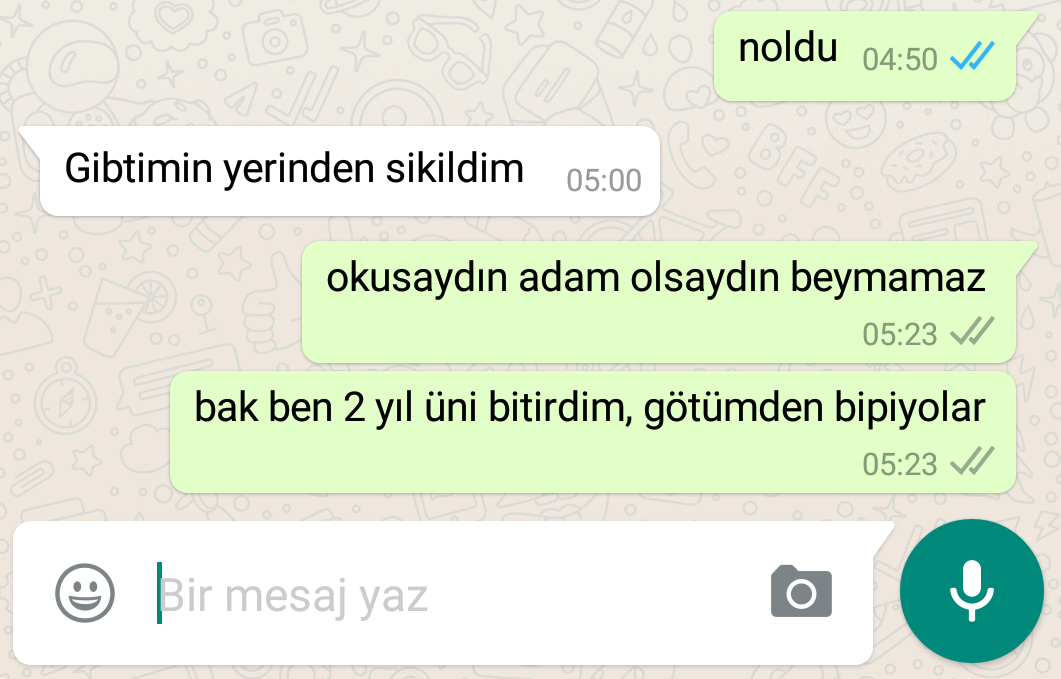Tap the word 'sikildim' in received bubble

[x=455, y=167]
